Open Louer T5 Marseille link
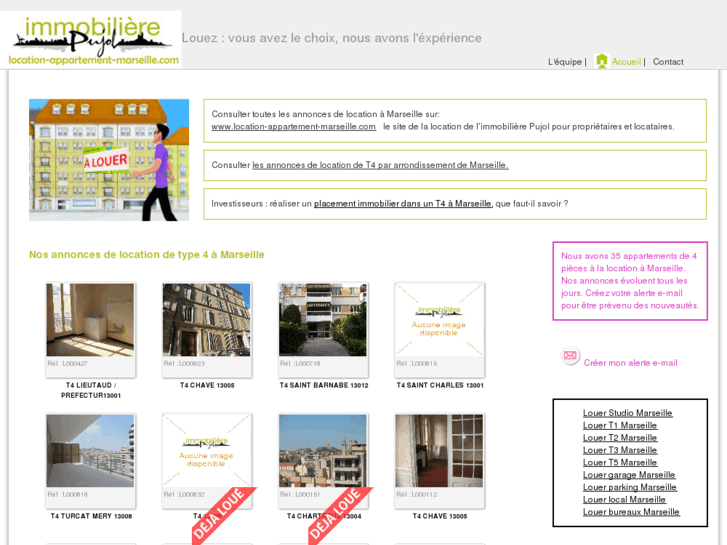This screenshot has width=727, height=545. 619,462
